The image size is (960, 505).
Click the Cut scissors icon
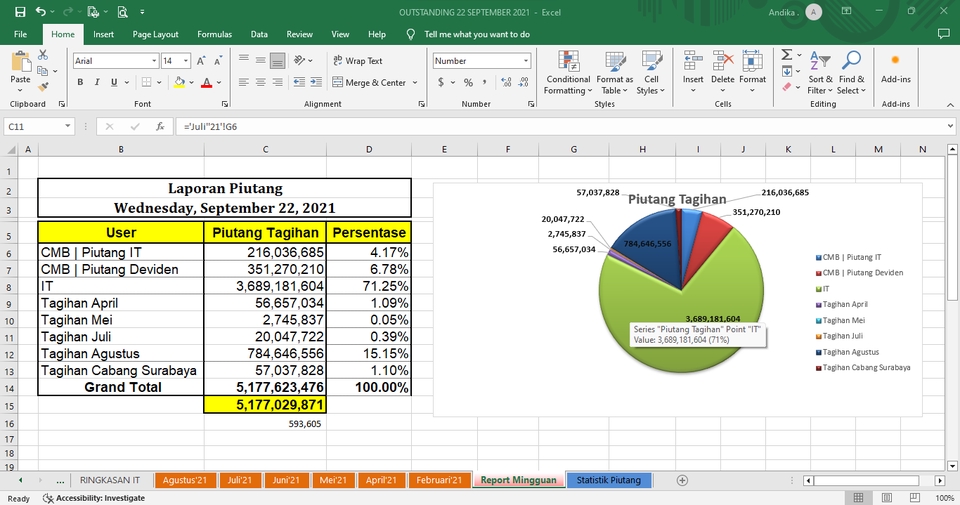click(x=43, y=55)
